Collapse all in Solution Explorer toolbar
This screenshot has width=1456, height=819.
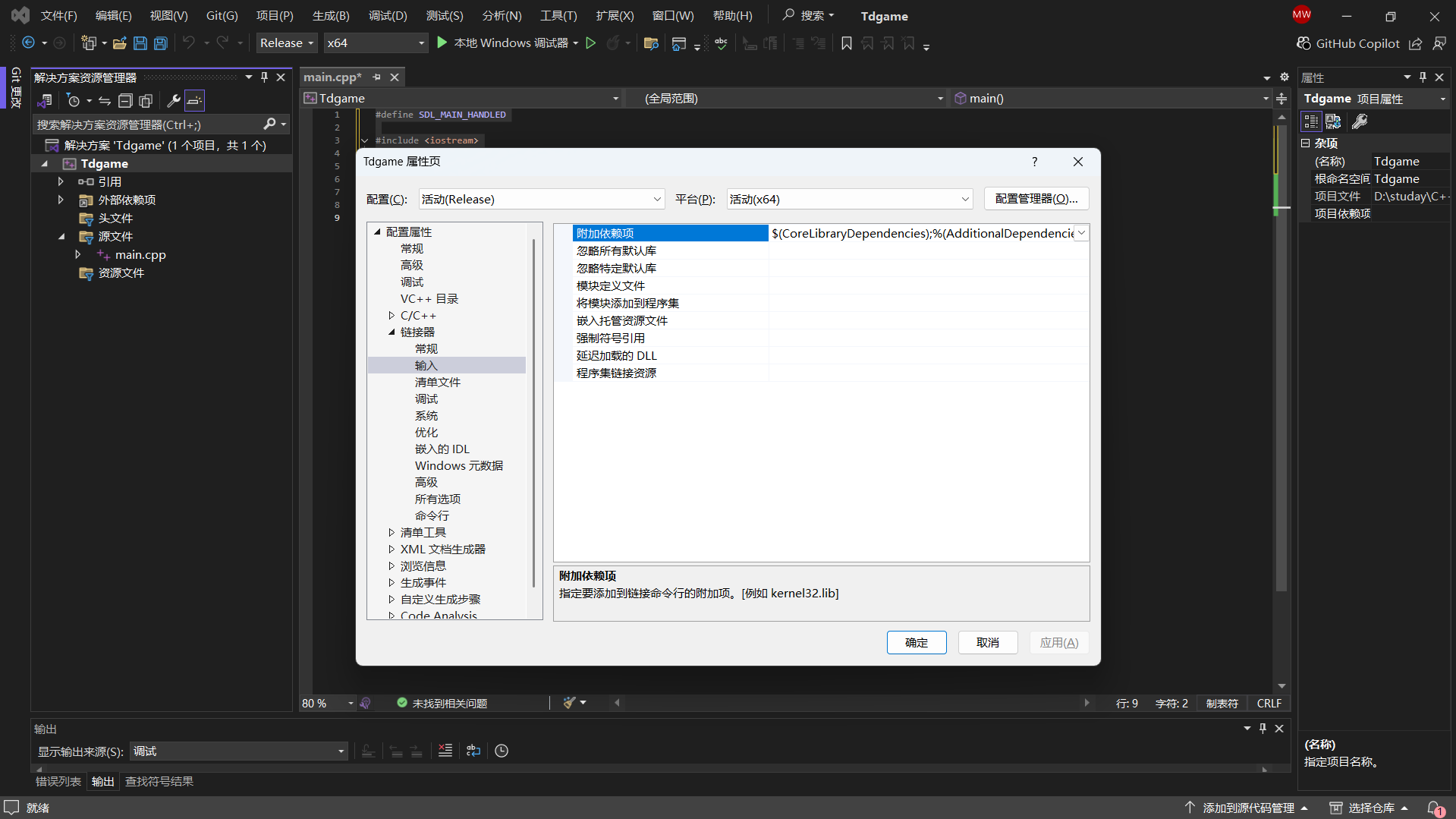(x=125, y=100)
